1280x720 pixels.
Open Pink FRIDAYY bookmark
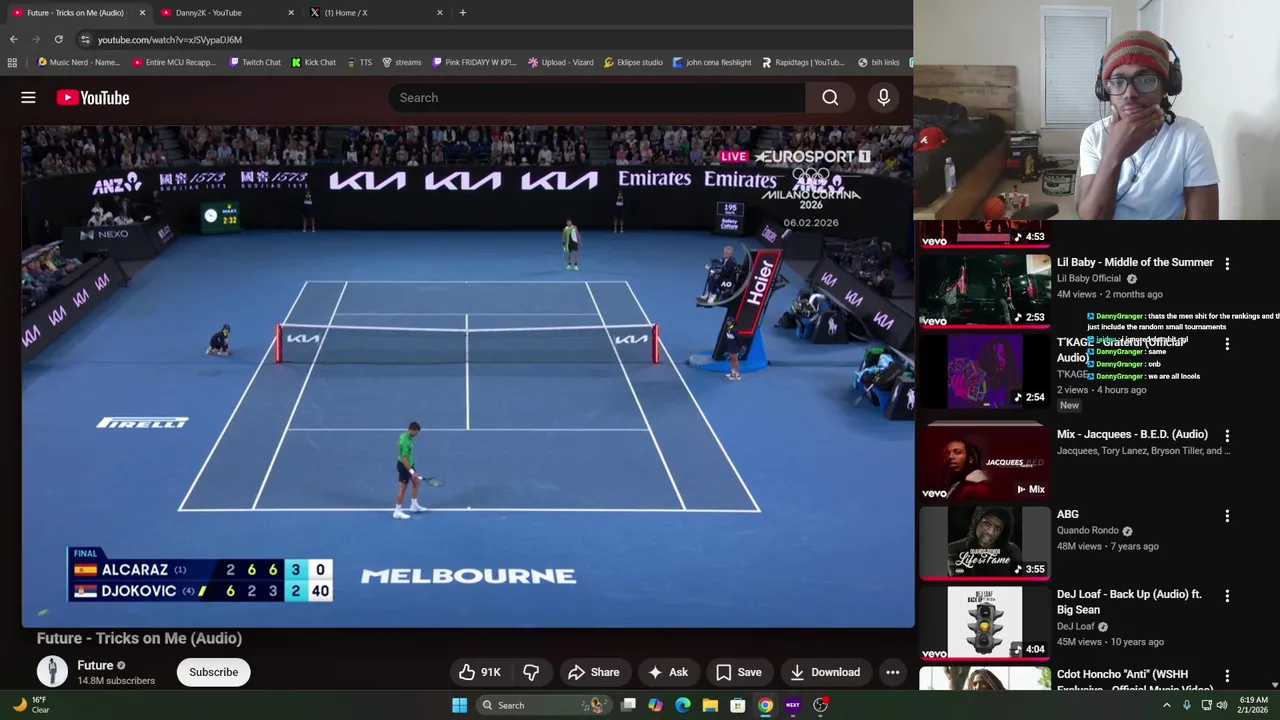coord(474,62)
